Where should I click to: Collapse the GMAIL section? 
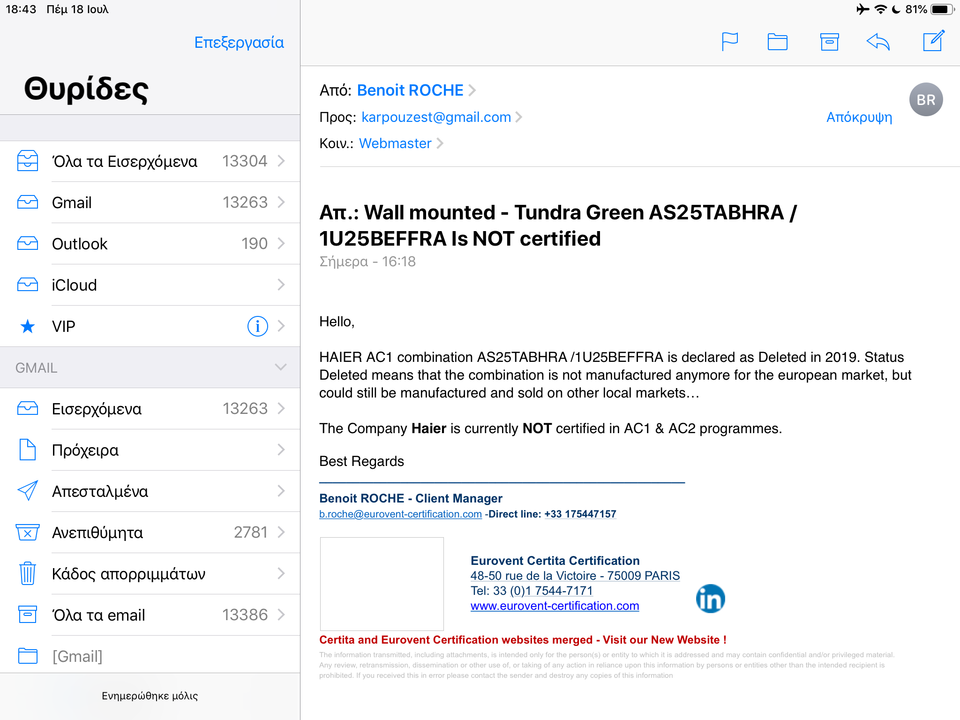(x=280, y=367)
